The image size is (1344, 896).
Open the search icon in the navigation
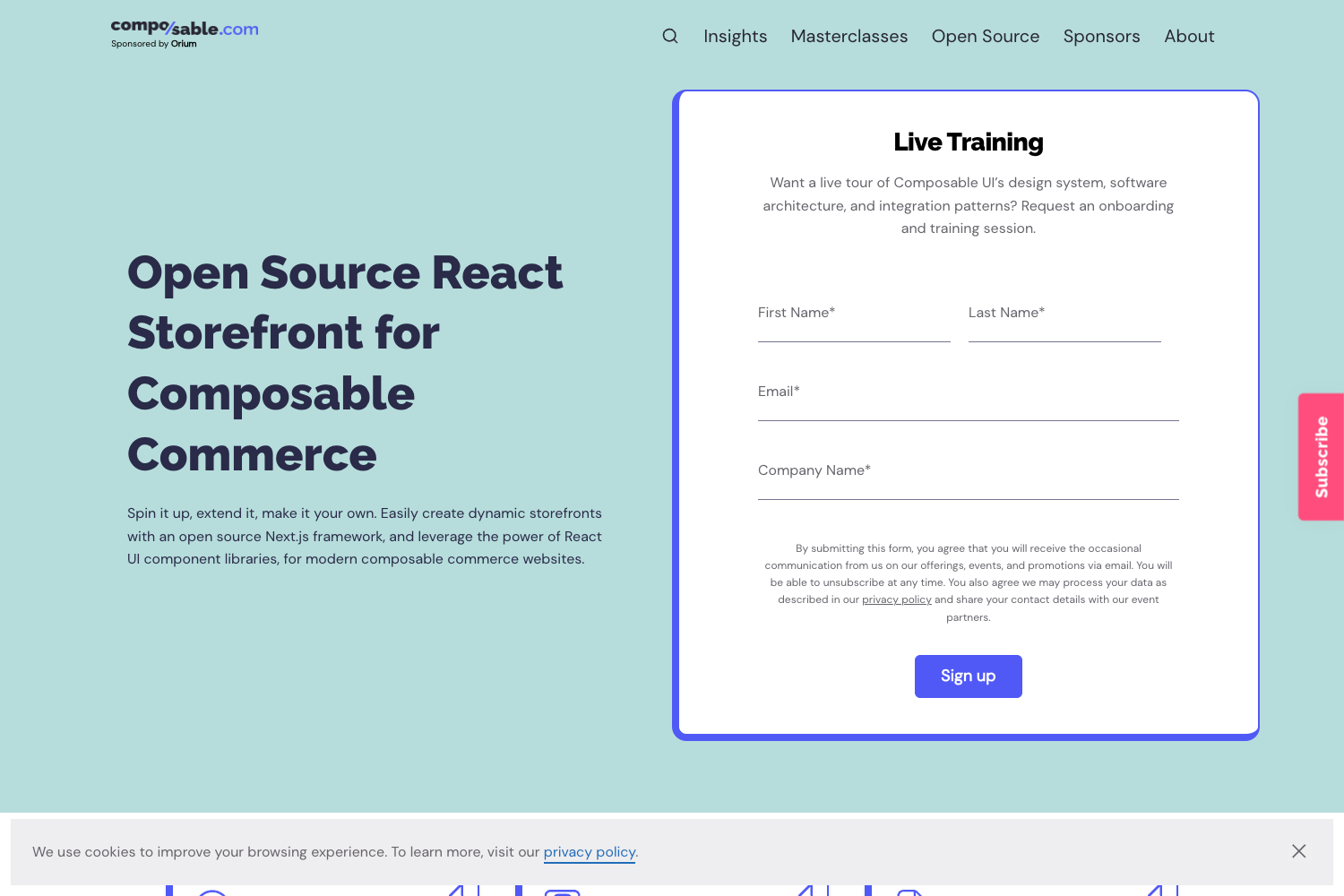tap(670, 36)
